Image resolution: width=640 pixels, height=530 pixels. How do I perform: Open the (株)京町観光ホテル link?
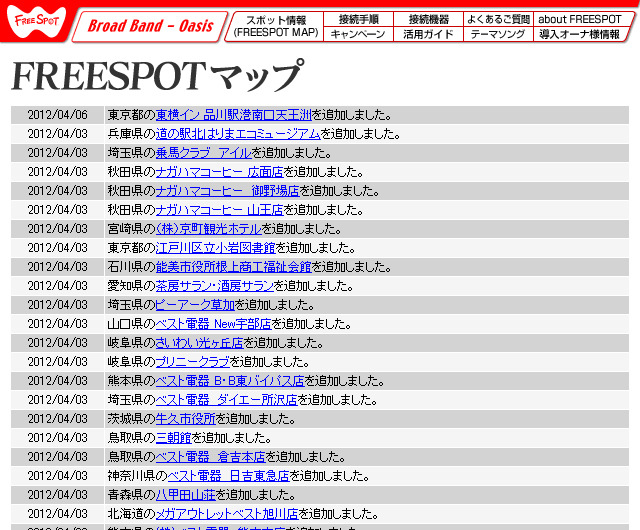pos(209,229)
